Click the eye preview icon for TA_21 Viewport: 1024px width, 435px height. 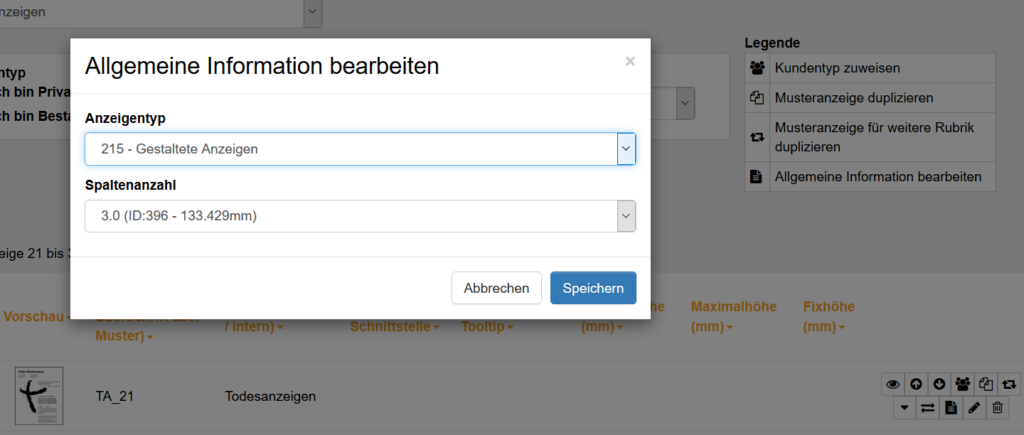point(893,384)
